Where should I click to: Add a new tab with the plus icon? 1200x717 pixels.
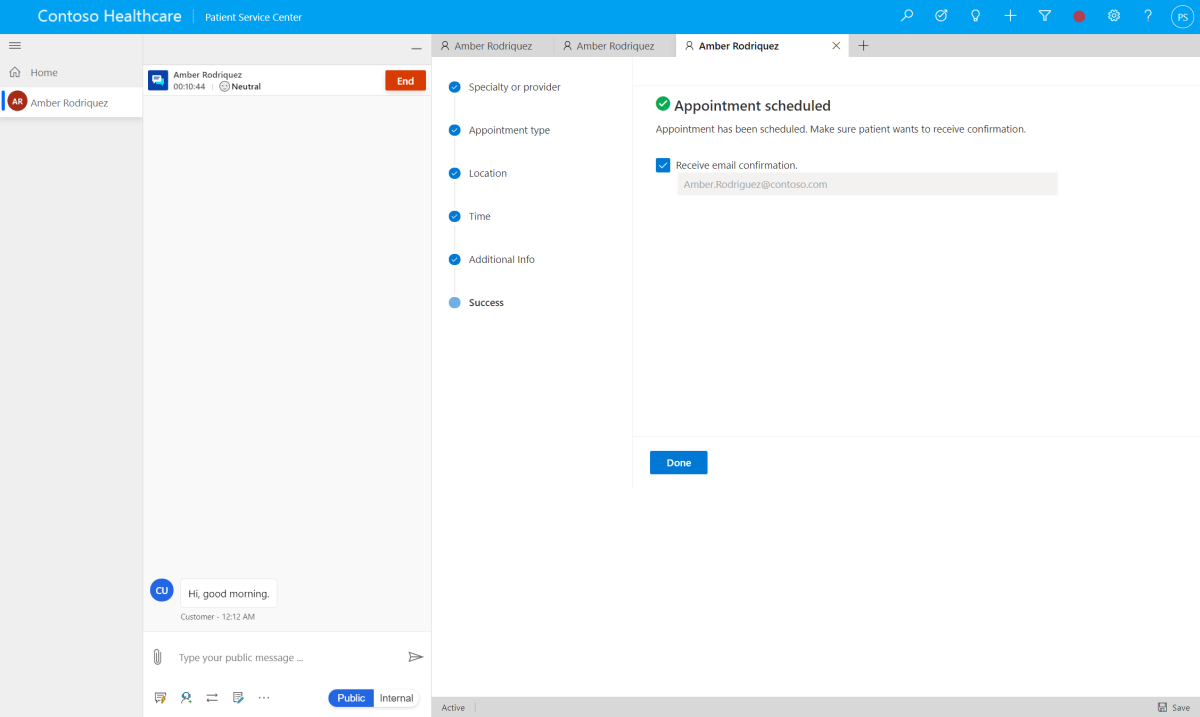(x=864, y=46)
